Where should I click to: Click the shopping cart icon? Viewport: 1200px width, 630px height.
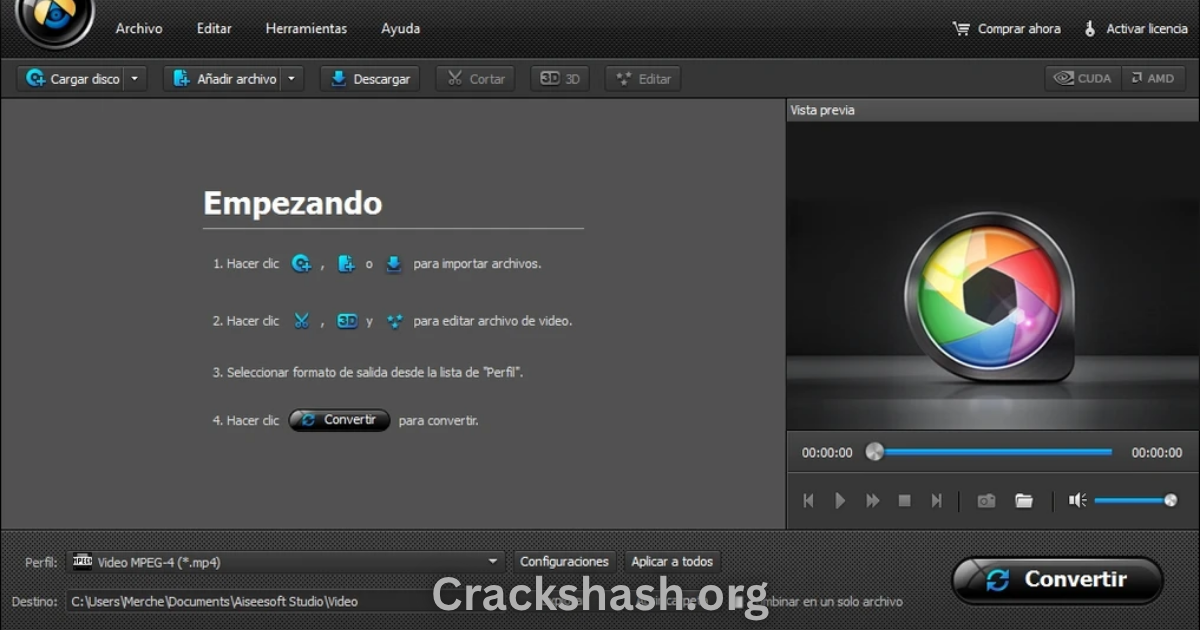coord(961,29)
